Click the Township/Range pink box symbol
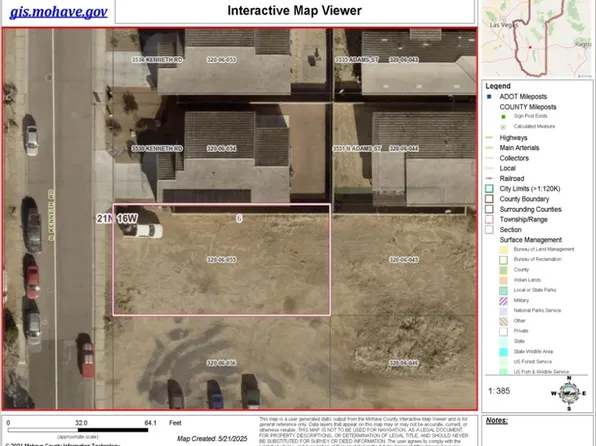 pos(489,219)
